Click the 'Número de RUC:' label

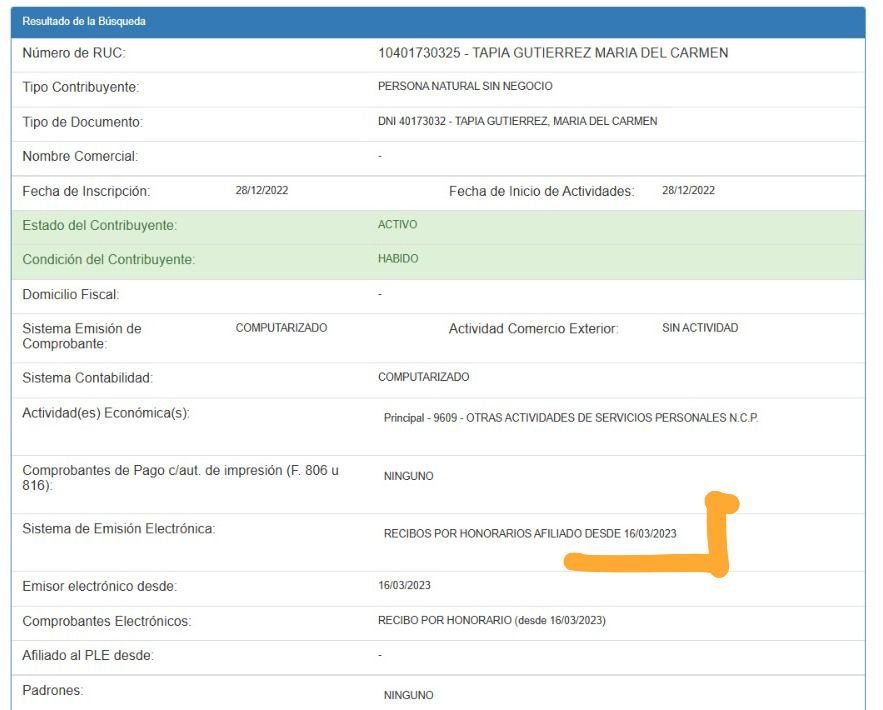point(75,53)
